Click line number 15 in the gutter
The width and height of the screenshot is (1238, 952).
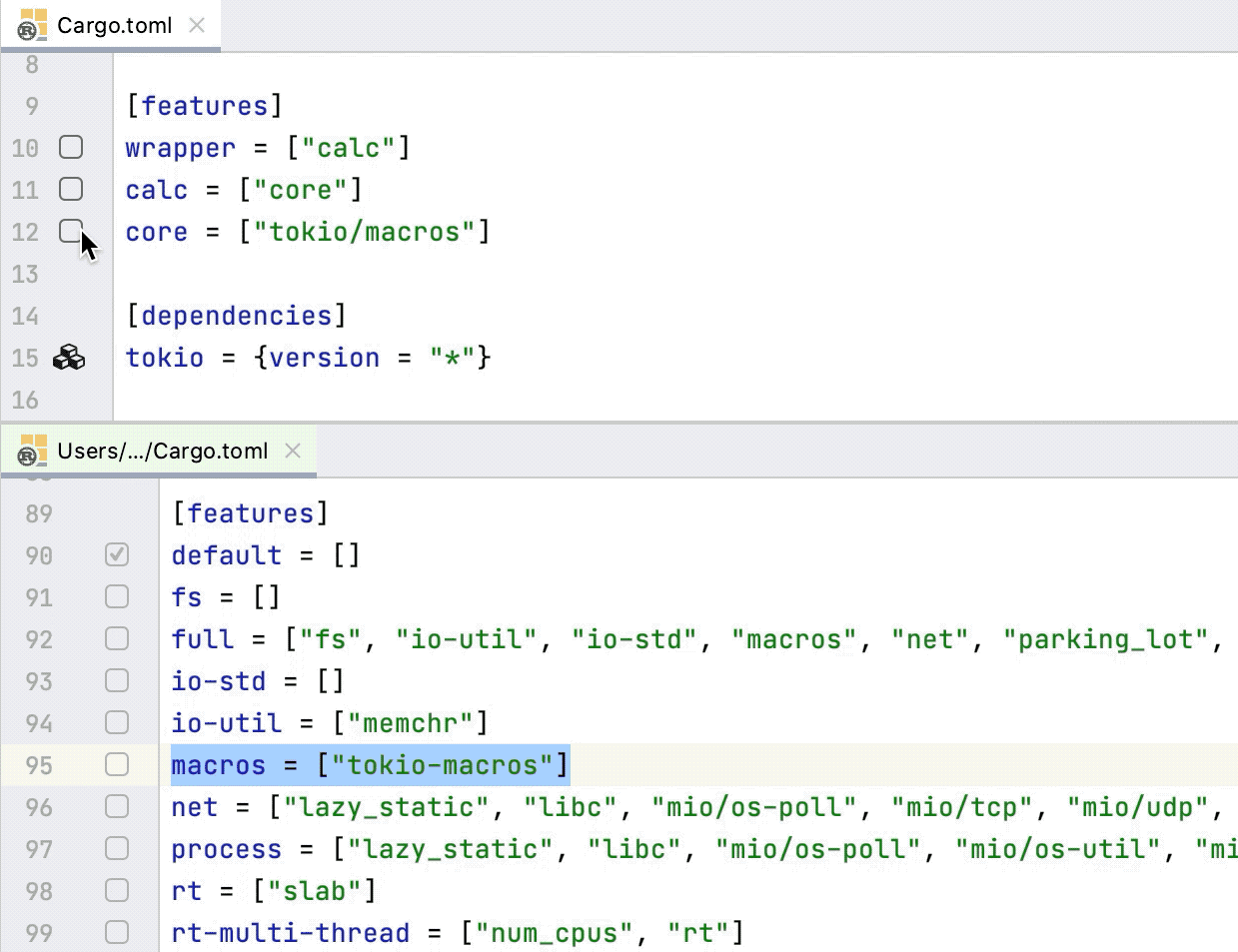click(25, 357)
